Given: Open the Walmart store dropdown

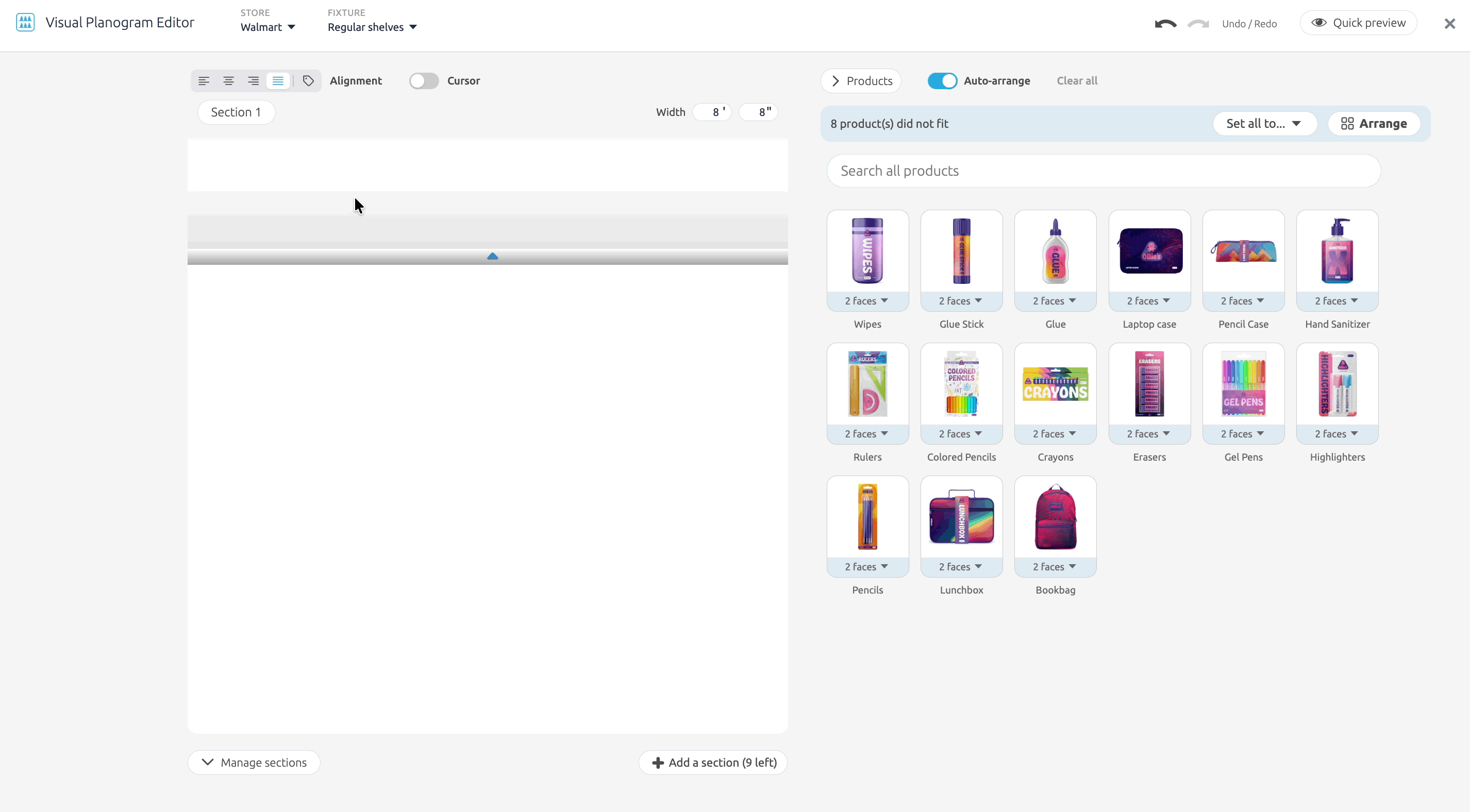Looking at the screenshot, I should [268, 27].
